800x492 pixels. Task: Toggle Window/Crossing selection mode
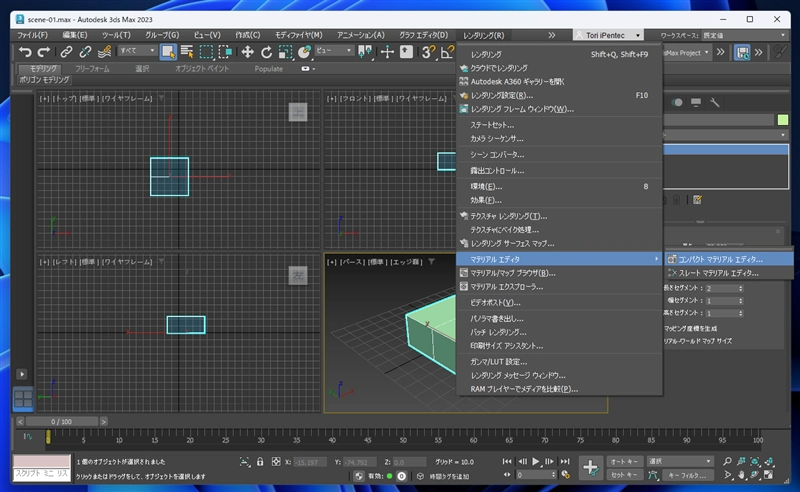tap(225, 52)
